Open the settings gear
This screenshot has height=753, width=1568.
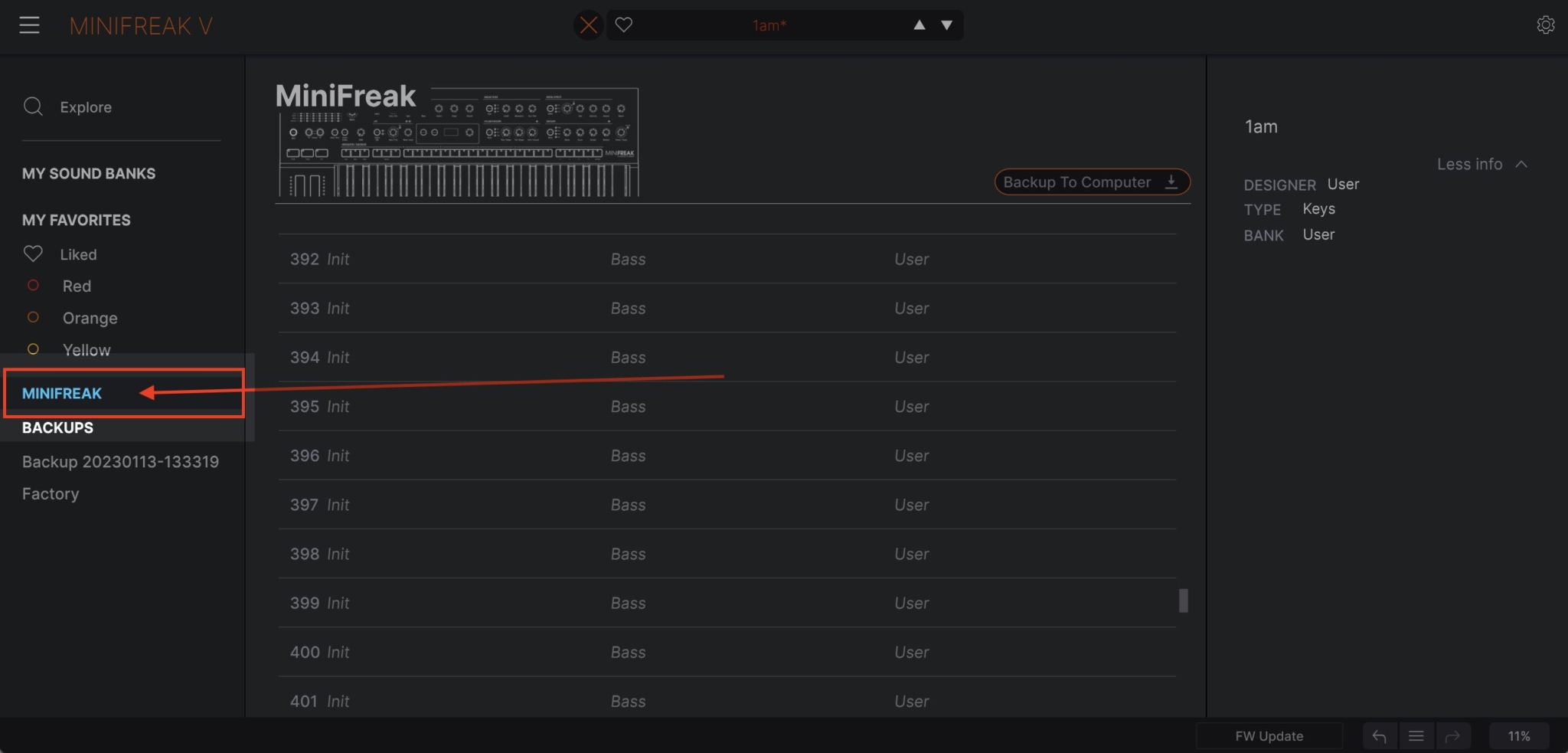(1546, 25)
